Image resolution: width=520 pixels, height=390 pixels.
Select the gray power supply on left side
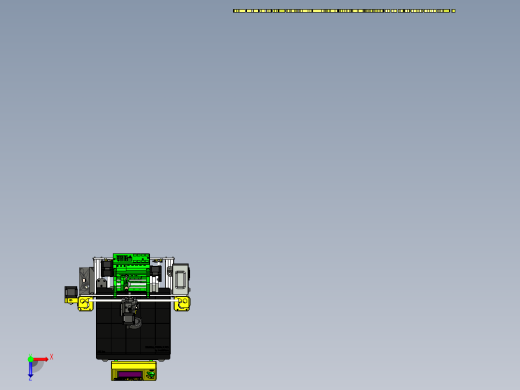click(x=86, y=281)
